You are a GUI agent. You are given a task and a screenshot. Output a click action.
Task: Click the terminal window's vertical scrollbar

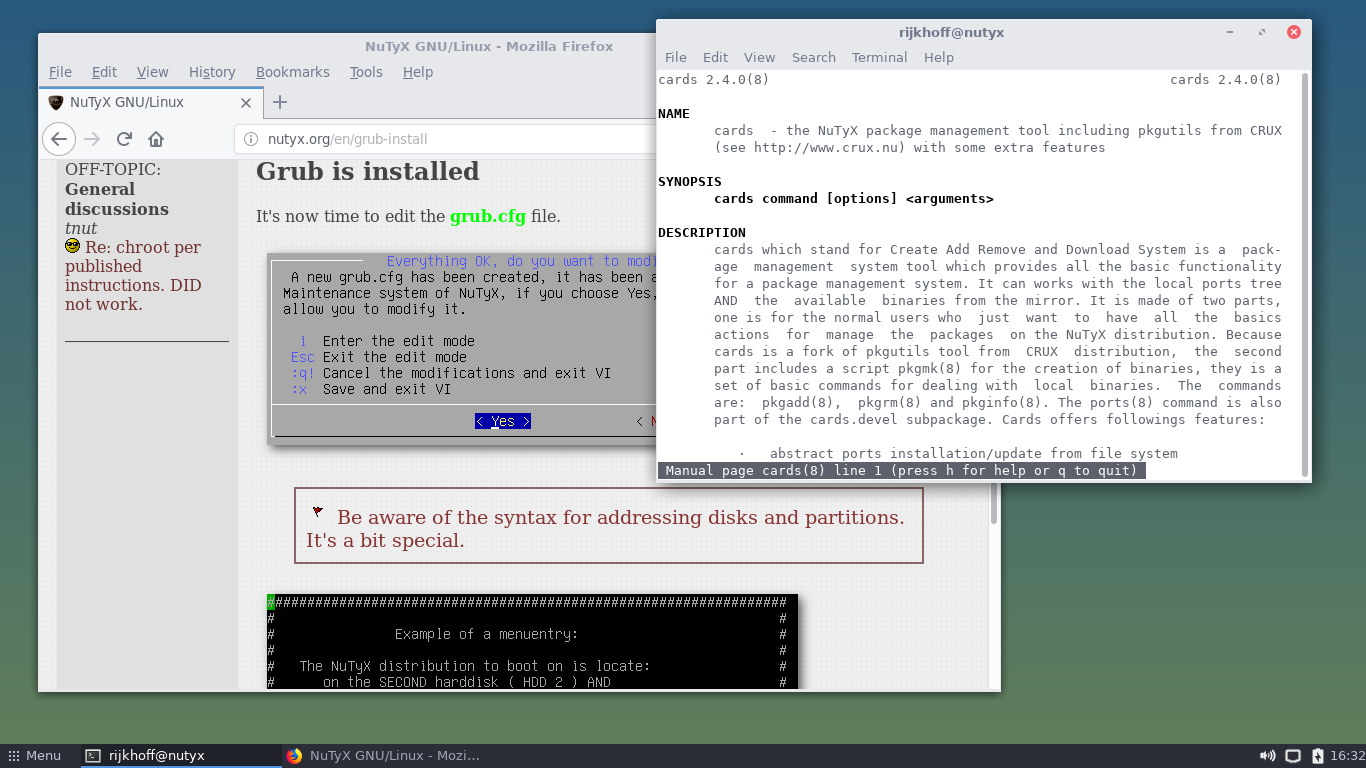pyautogui.click(x=1305, y=274)
